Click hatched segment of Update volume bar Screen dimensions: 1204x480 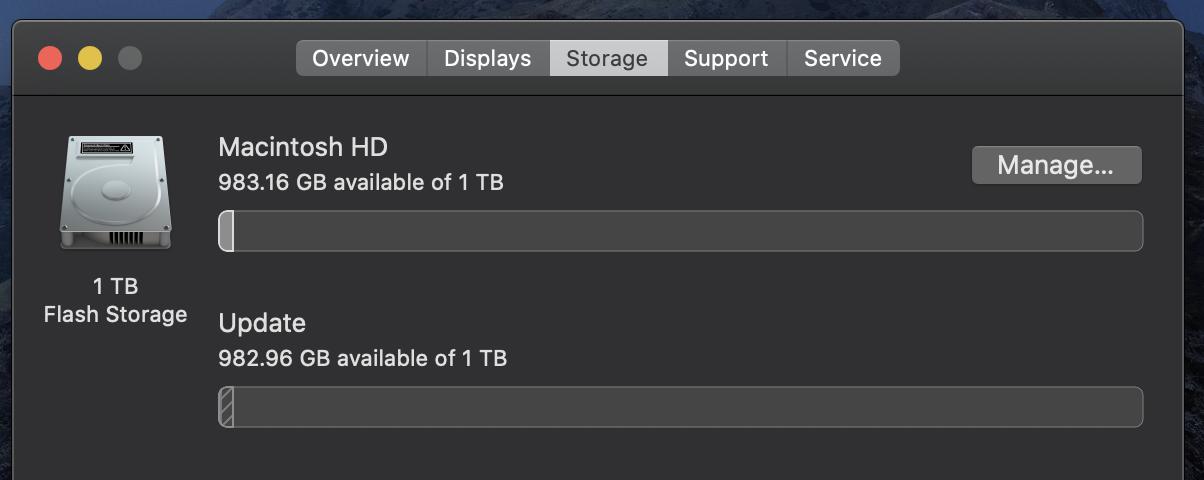point(226,407)
